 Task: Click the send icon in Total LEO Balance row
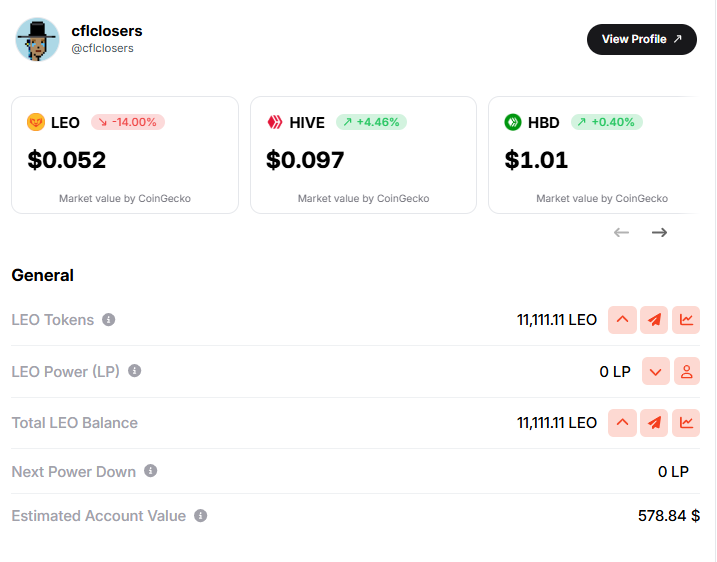point(654,423)
